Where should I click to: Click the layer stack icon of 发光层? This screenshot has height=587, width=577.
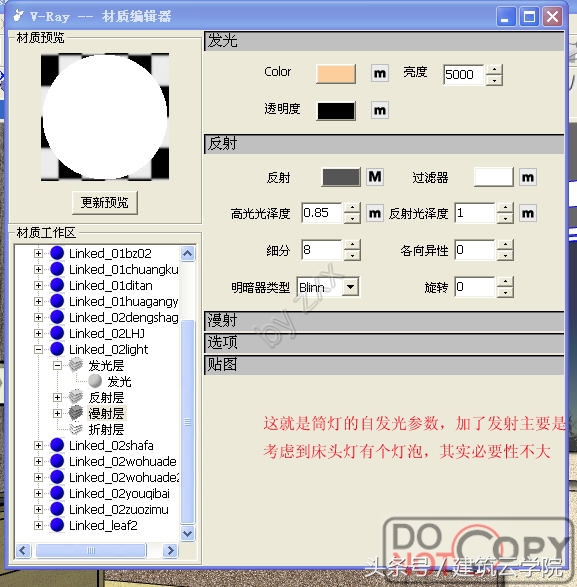pyautogui.click(x=76, y=365)
